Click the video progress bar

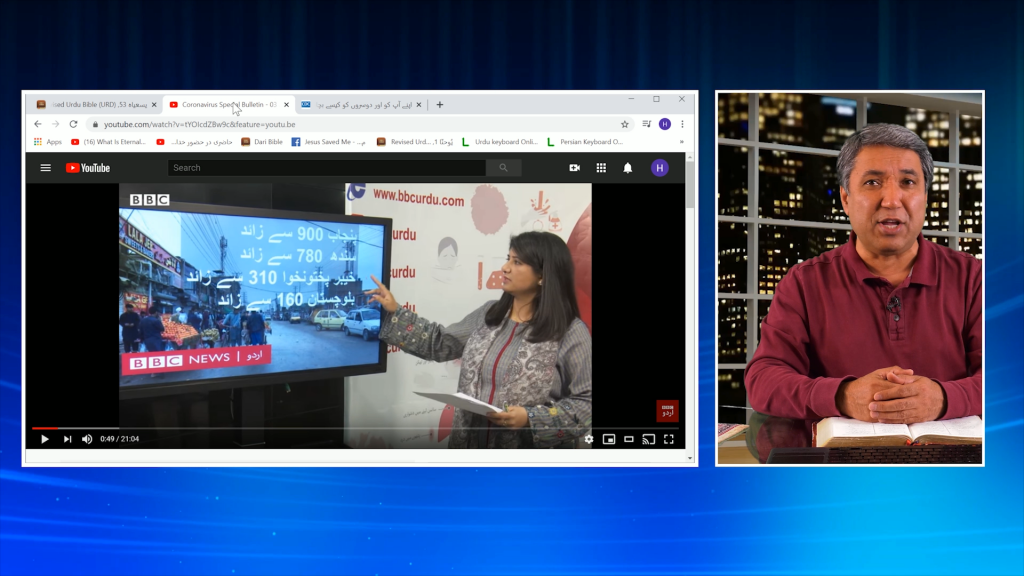click(x=300, y=428)
